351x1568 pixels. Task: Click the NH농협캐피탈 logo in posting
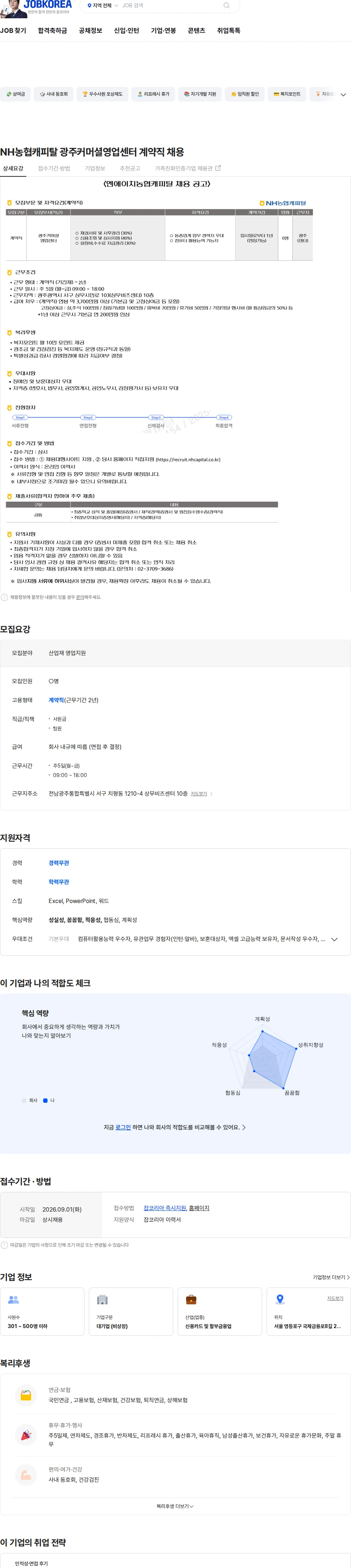[x=283, y=203]
